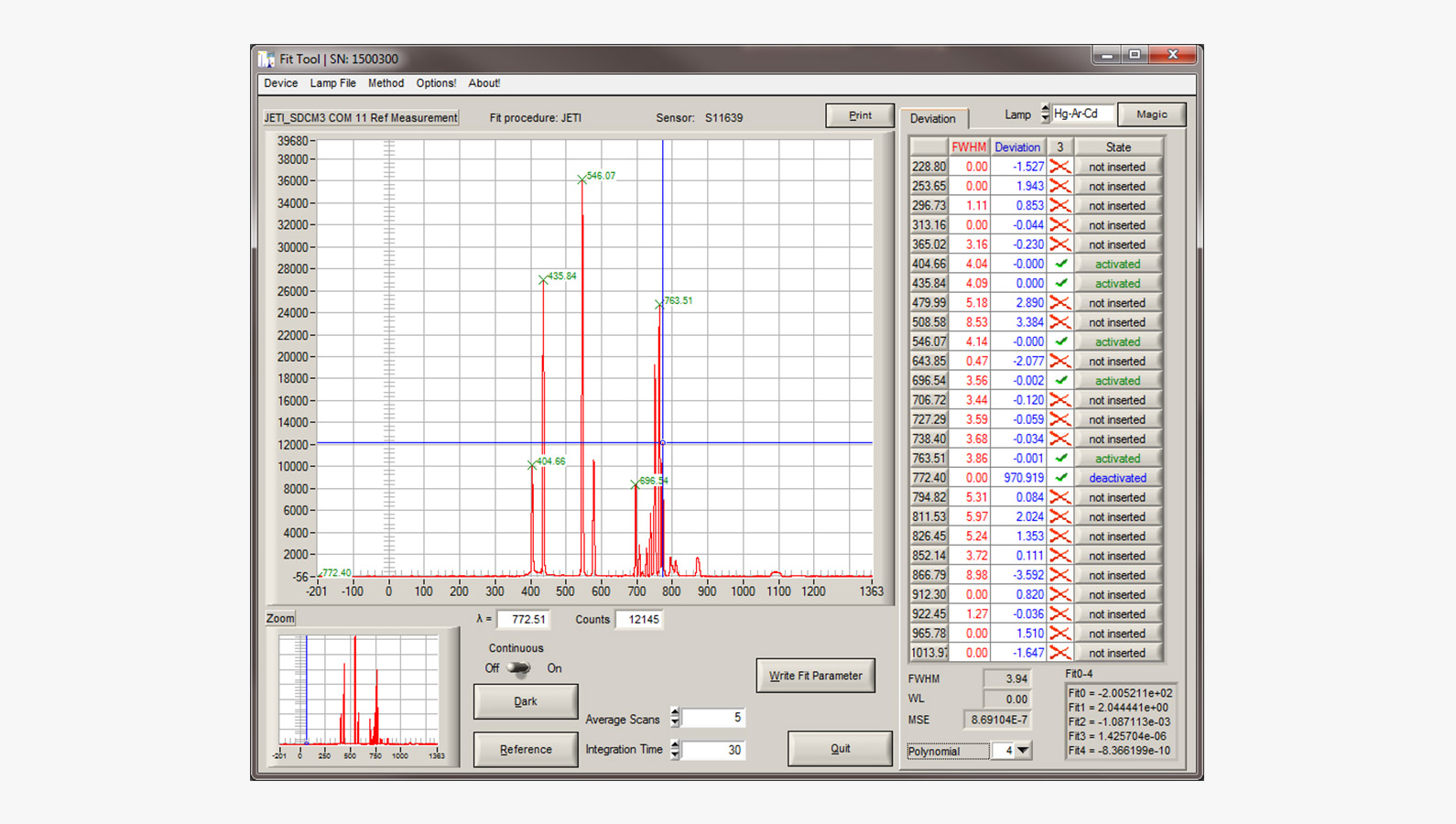Toggle green check for line 763.51

point(1060,458)
